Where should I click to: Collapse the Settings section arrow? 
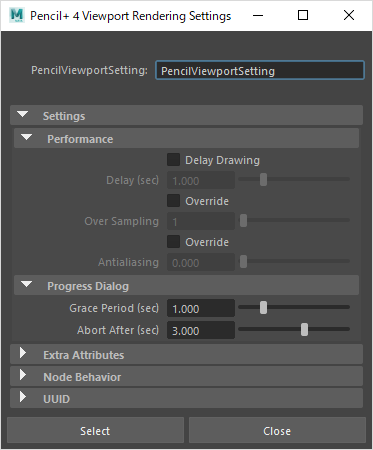(x=23, y=114)
